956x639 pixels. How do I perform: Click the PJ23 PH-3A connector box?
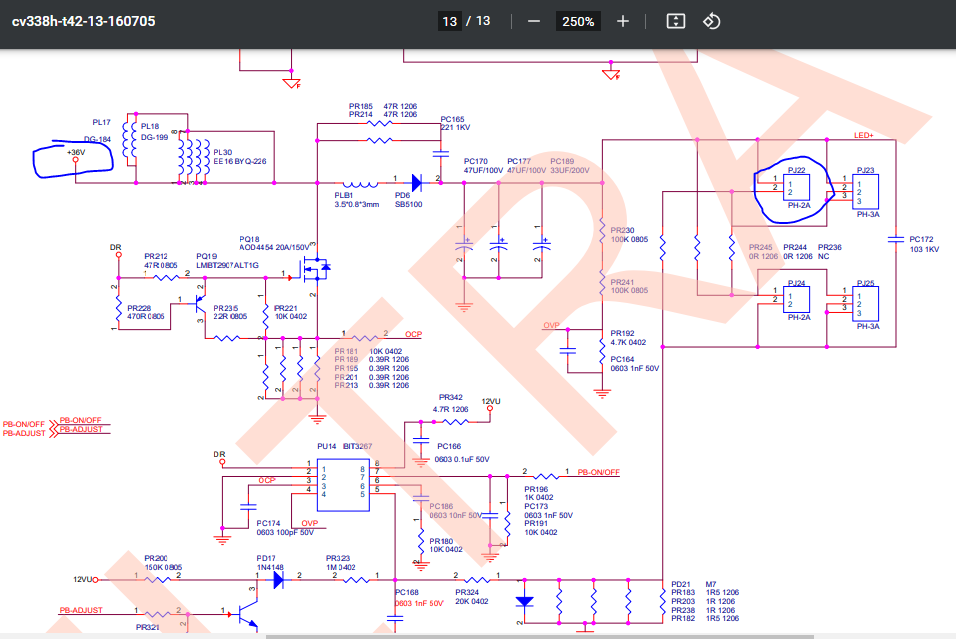865,191
